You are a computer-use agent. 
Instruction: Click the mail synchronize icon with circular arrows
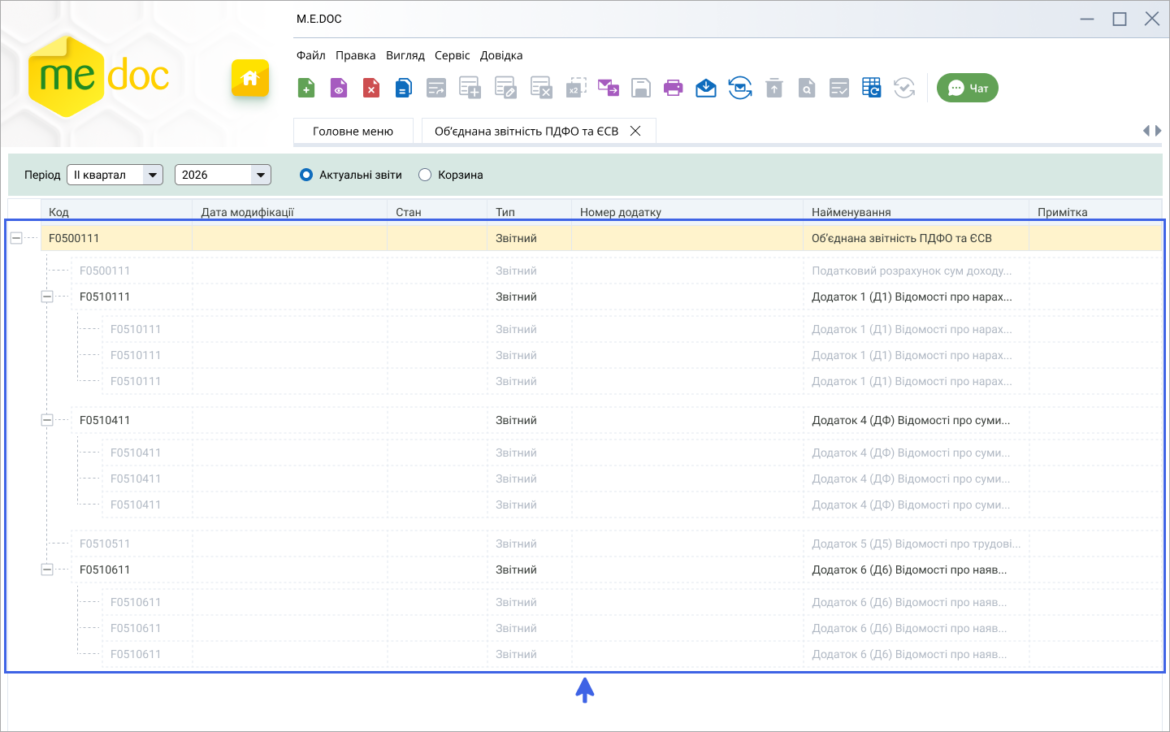[x=740, y=88]
